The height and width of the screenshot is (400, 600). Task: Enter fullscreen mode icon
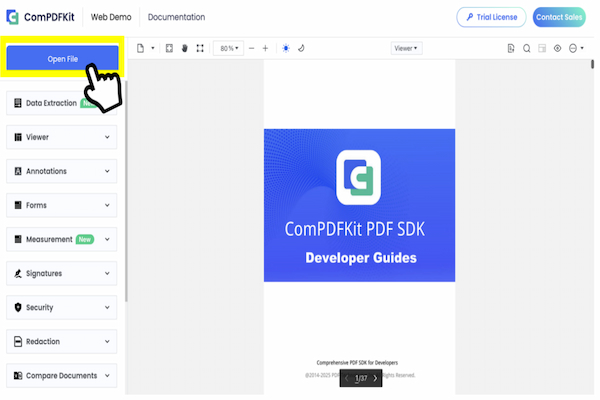click(200, 48)
